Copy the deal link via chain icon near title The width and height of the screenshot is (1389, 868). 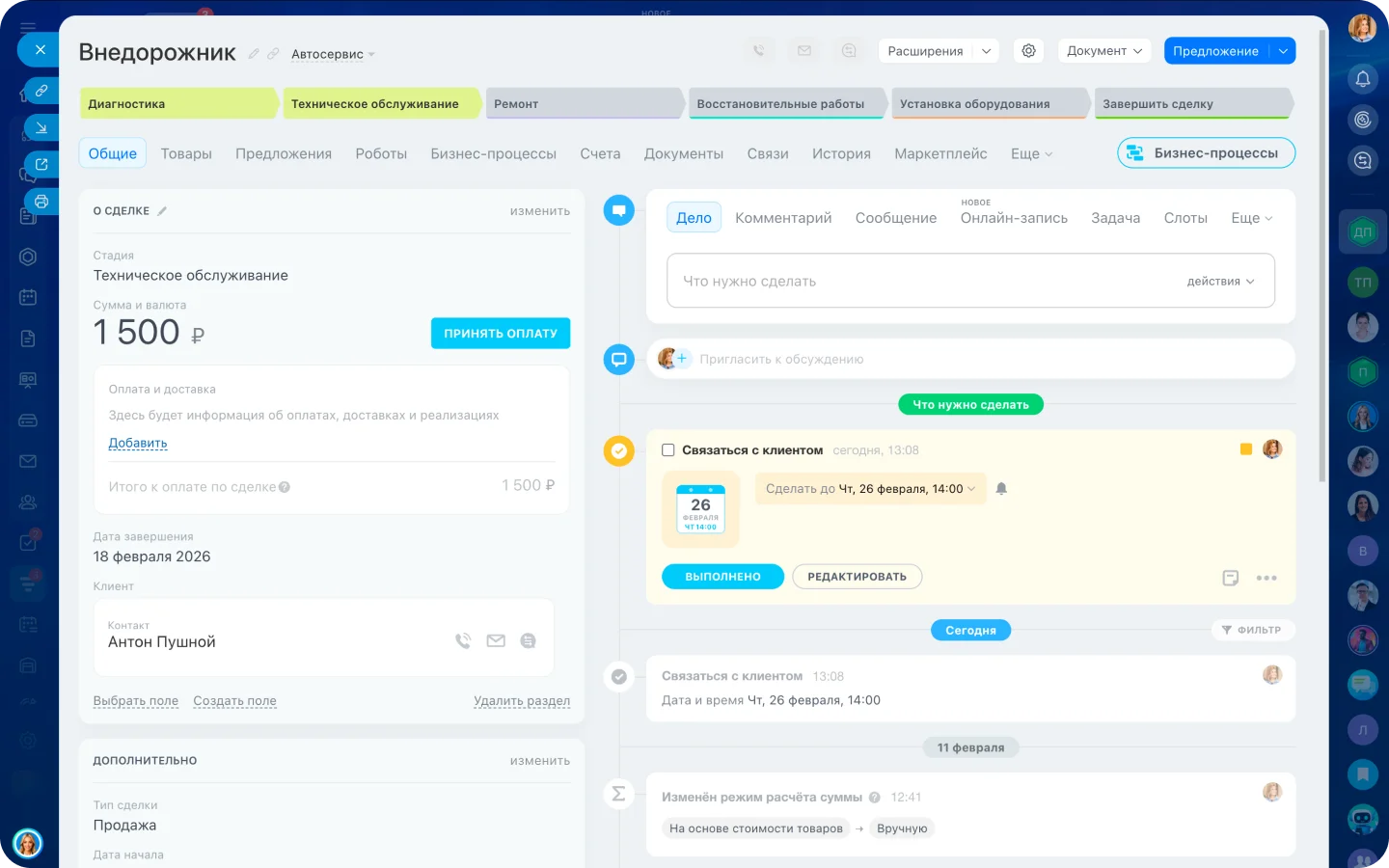[x=273, y=54]
